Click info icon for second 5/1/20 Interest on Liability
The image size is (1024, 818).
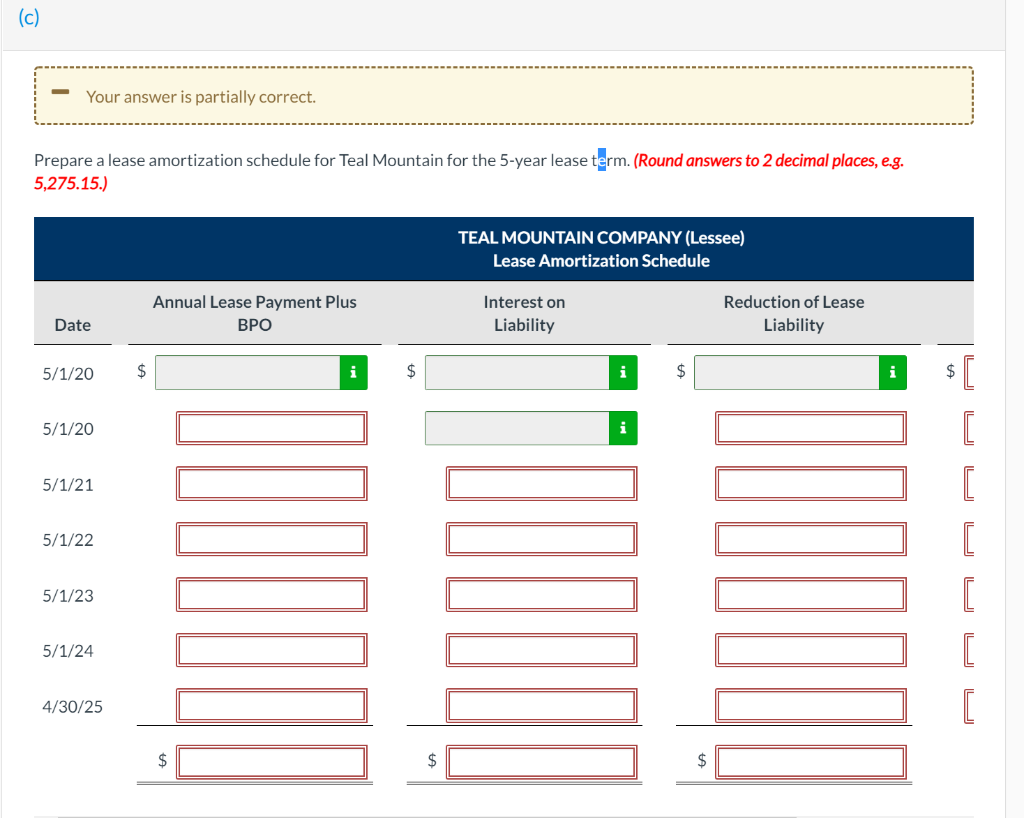(623, 428)
